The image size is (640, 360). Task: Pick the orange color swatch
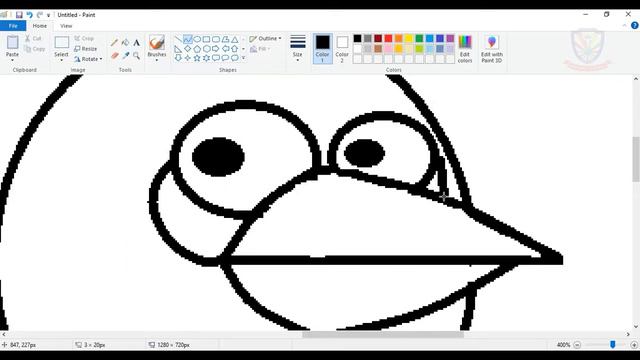[x=399, y=38]
